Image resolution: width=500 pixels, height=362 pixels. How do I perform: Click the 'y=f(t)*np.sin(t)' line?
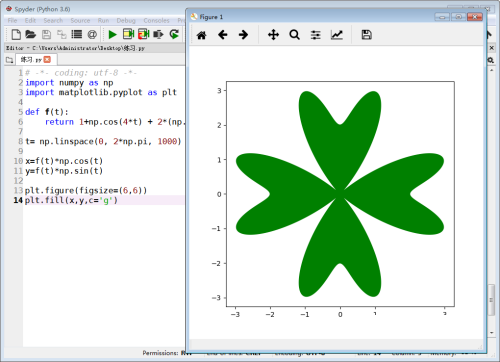click(x=64, y=171)
